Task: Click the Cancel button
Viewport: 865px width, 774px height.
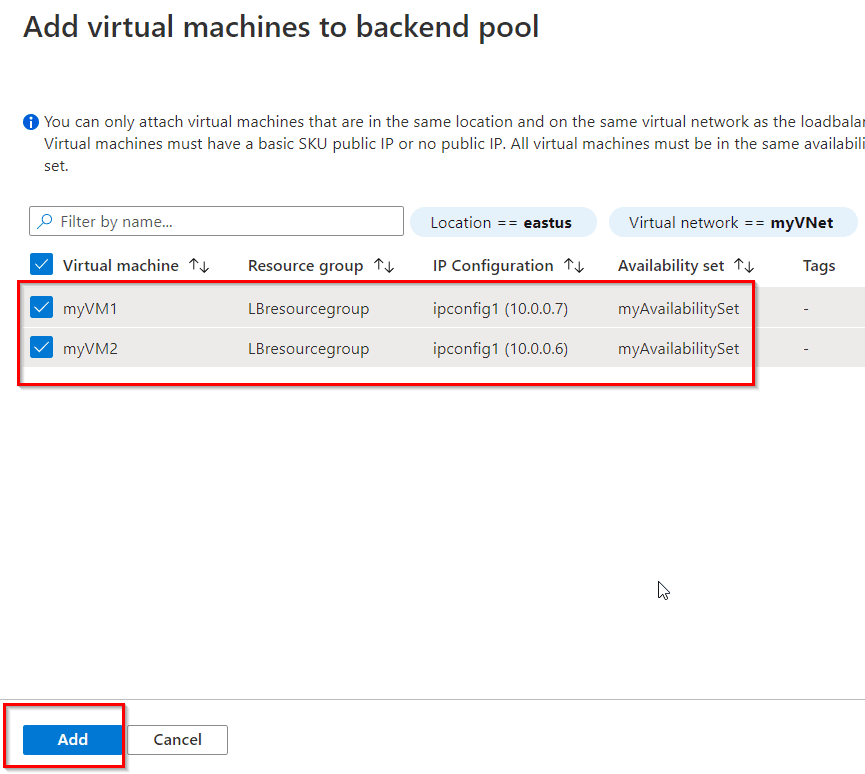Action: [x=177, y=740]
